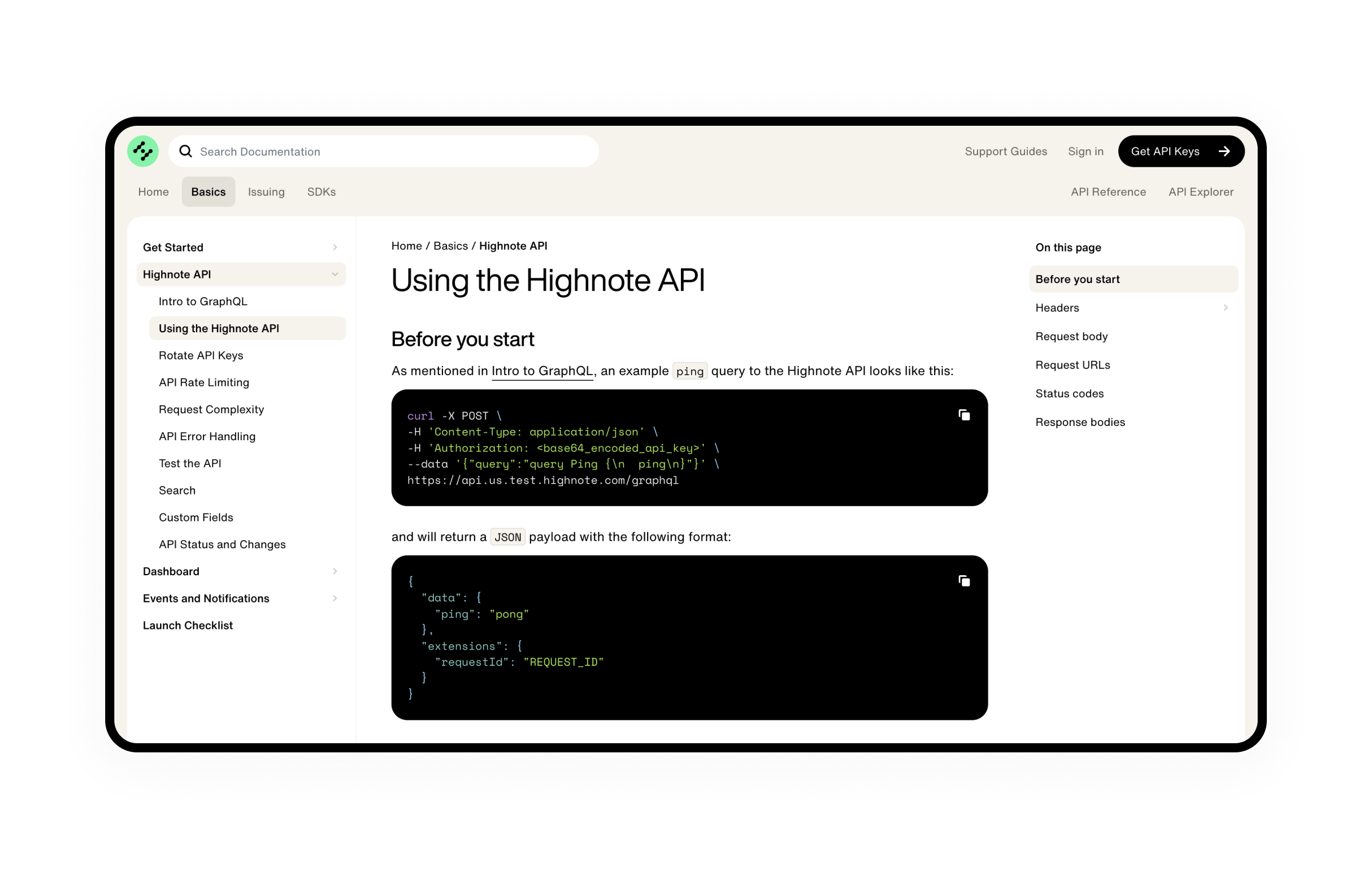The height and width of the screenshot is (869, 1372).
Task: Expand the Dashboard sidebar section
Action: [x=334, y=571]
